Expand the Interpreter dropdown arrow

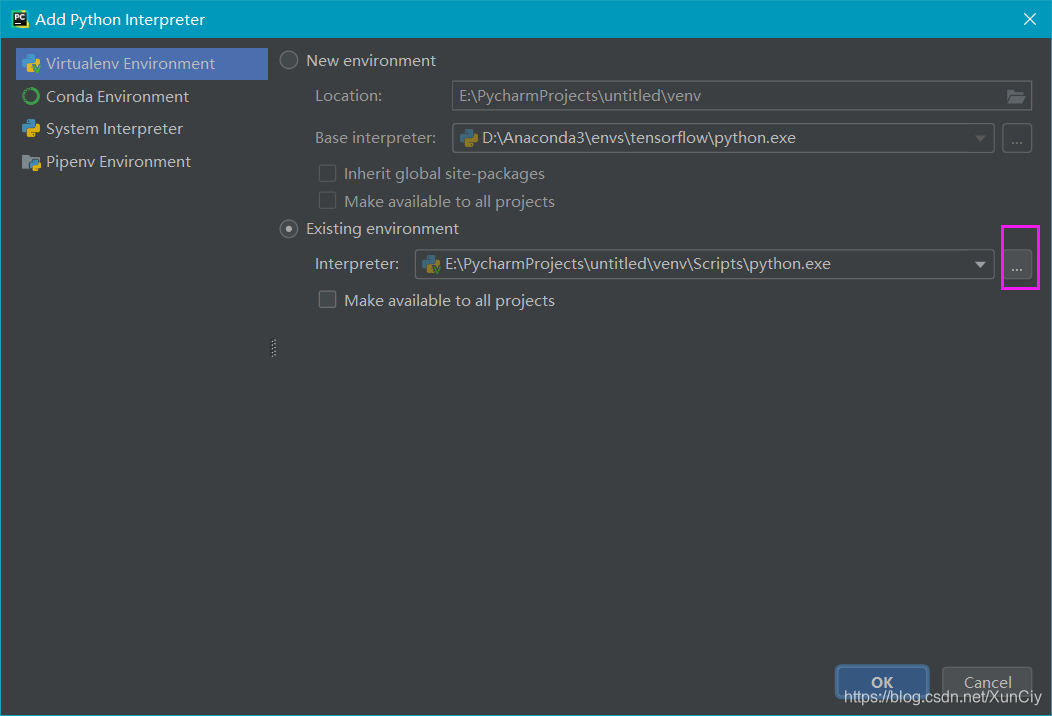tap(980, 264)
